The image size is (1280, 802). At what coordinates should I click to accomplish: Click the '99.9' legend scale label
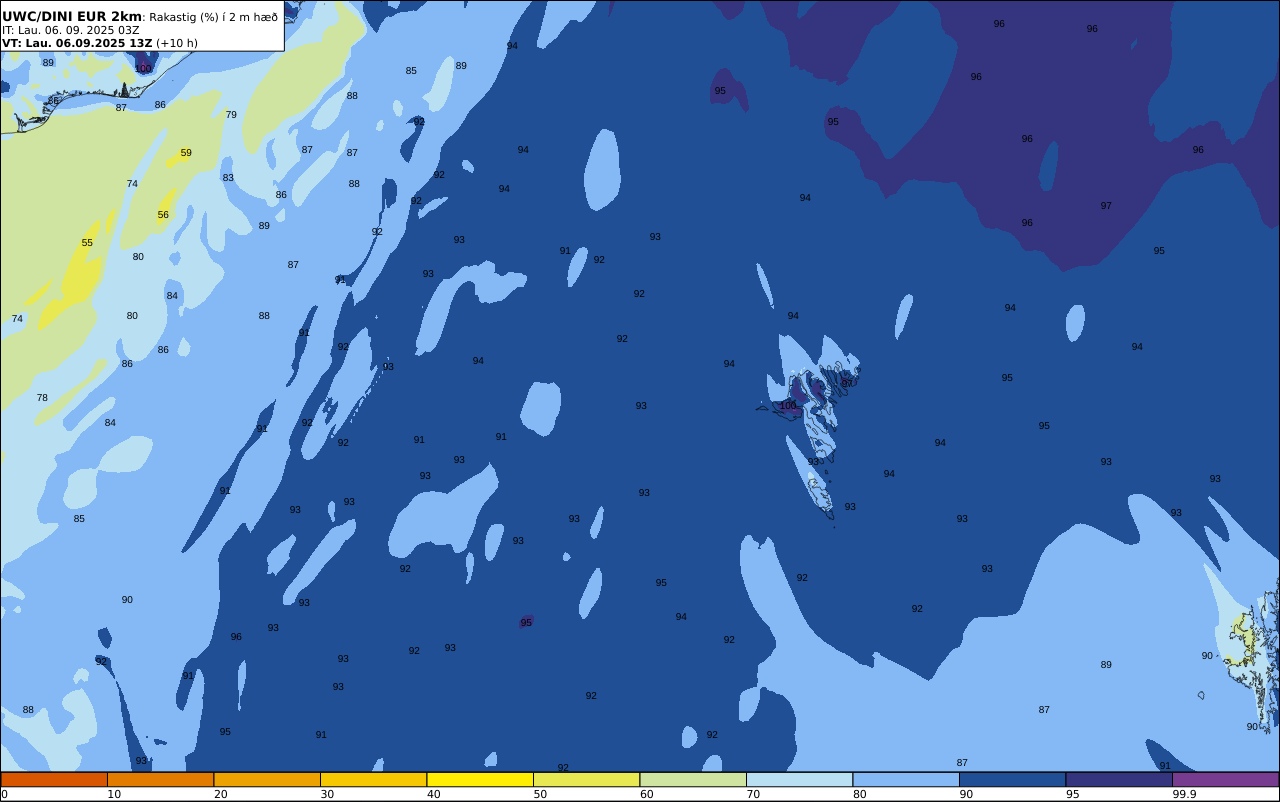coord(1184,794)
